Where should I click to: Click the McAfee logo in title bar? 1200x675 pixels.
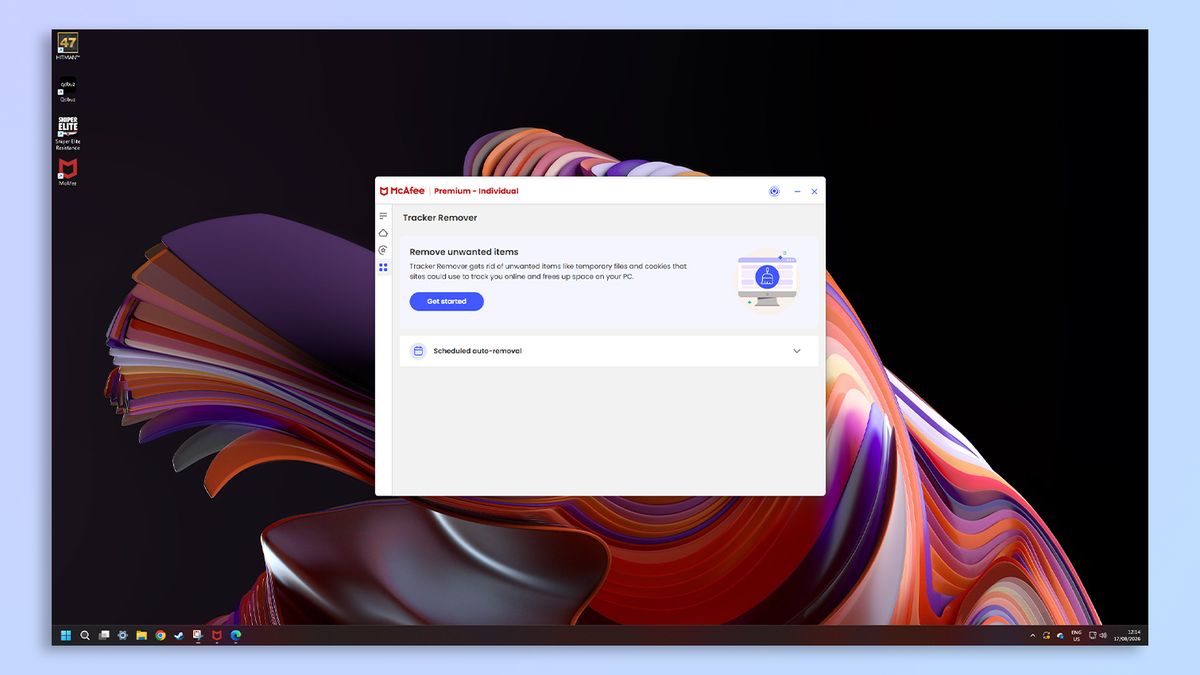(x=403, y=191)
